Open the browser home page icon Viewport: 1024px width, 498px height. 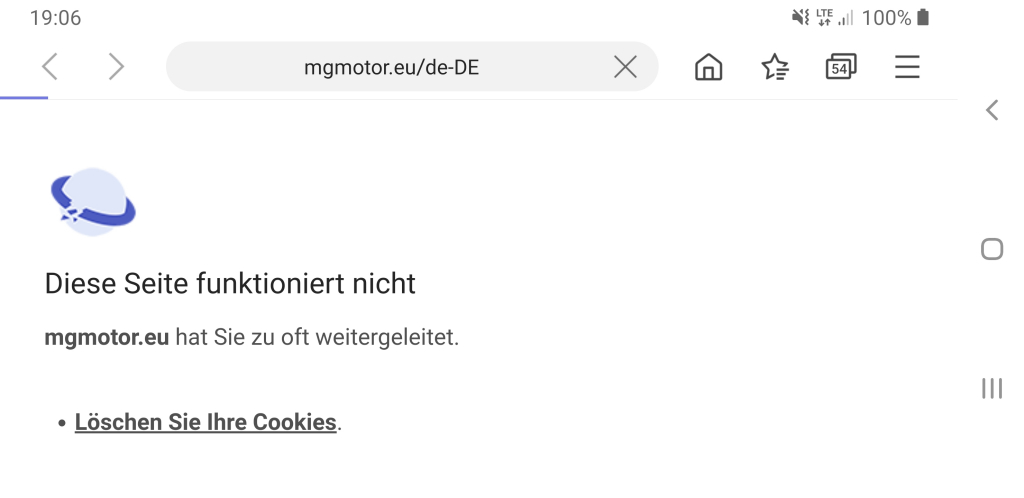pos(709,67)
